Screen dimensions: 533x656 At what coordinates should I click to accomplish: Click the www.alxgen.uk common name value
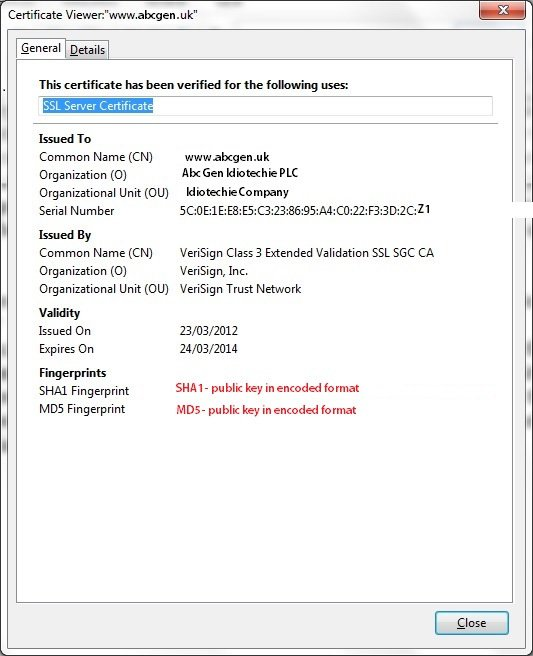(227, 157)
